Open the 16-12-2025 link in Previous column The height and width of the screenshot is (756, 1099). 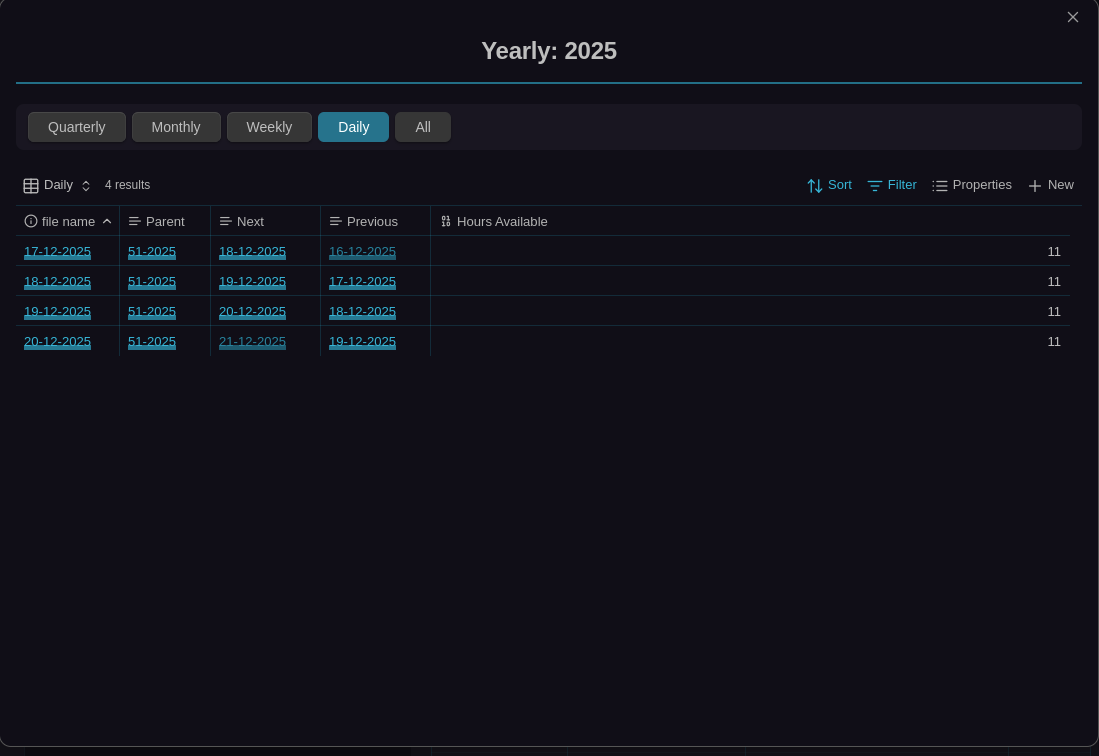click(x=362, y=252)
